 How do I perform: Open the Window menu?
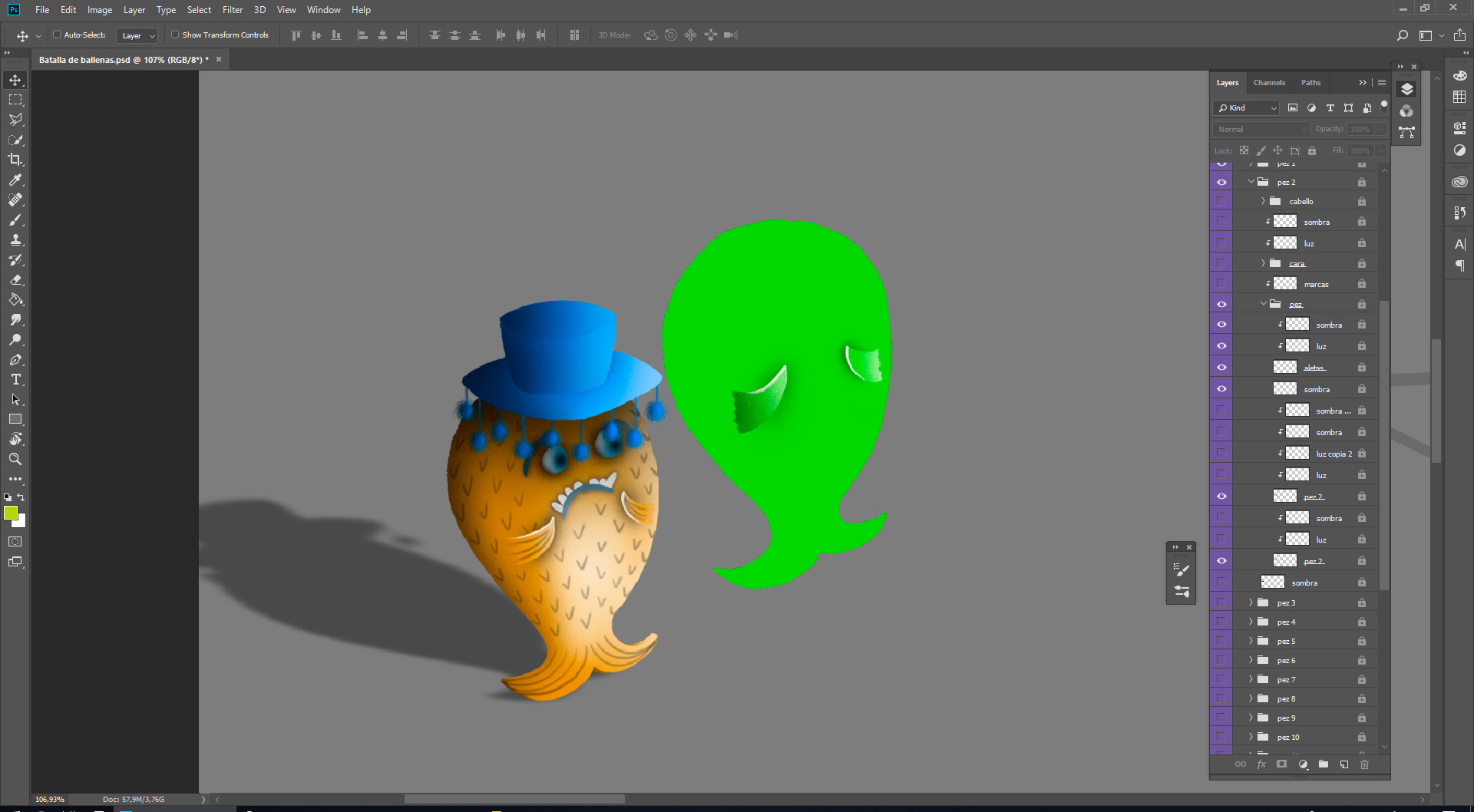pyautogui.click(x=324, y=10)
